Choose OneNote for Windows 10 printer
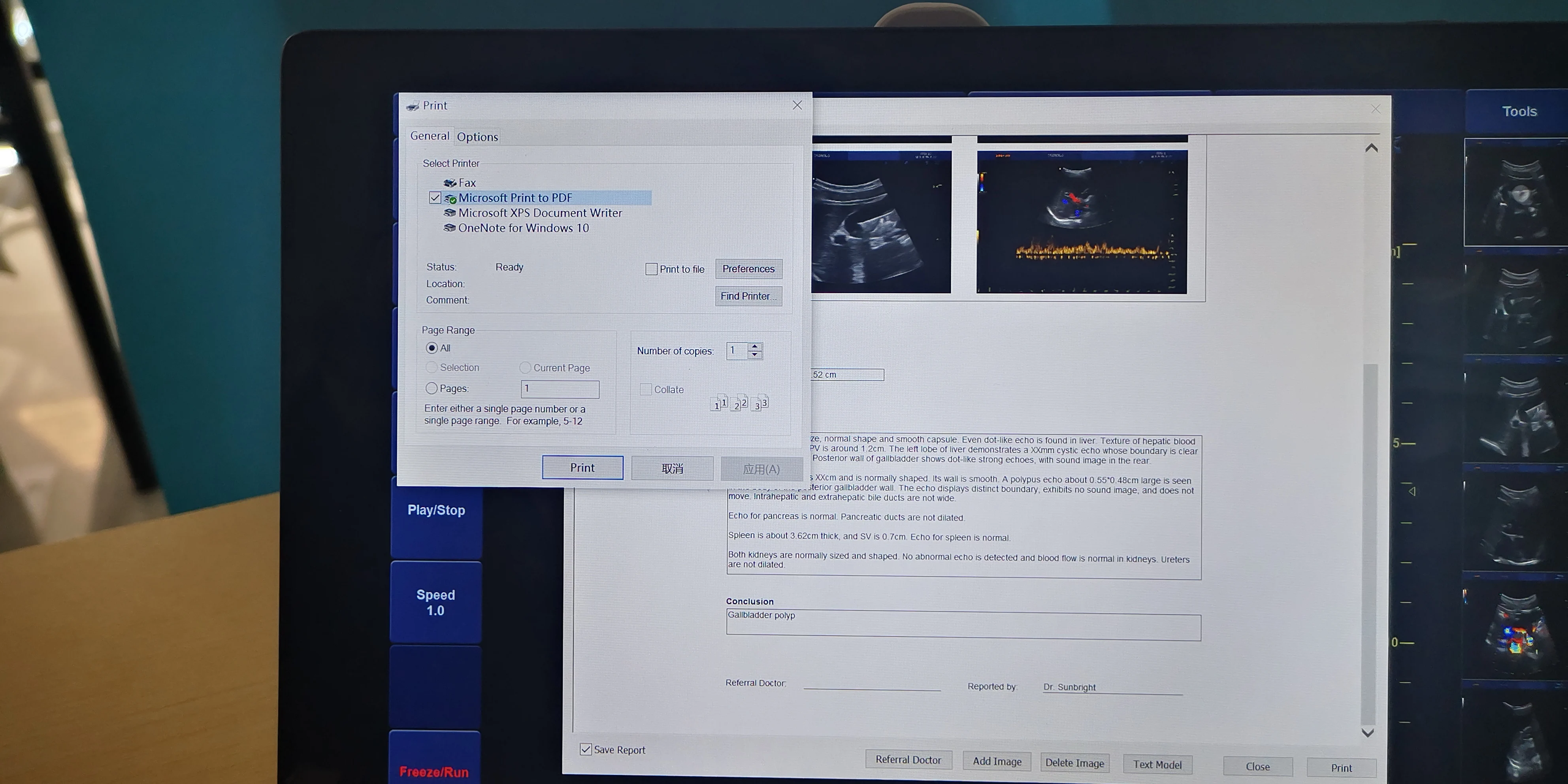The height and width of the screenshot is (784, 1568). pyautogui.click(x=523, y=228)
